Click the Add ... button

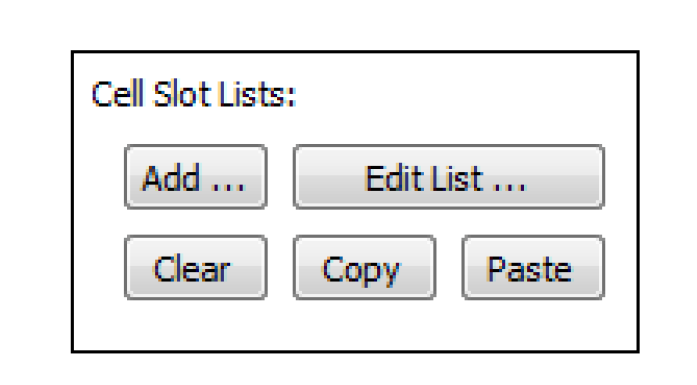(196, 177)
